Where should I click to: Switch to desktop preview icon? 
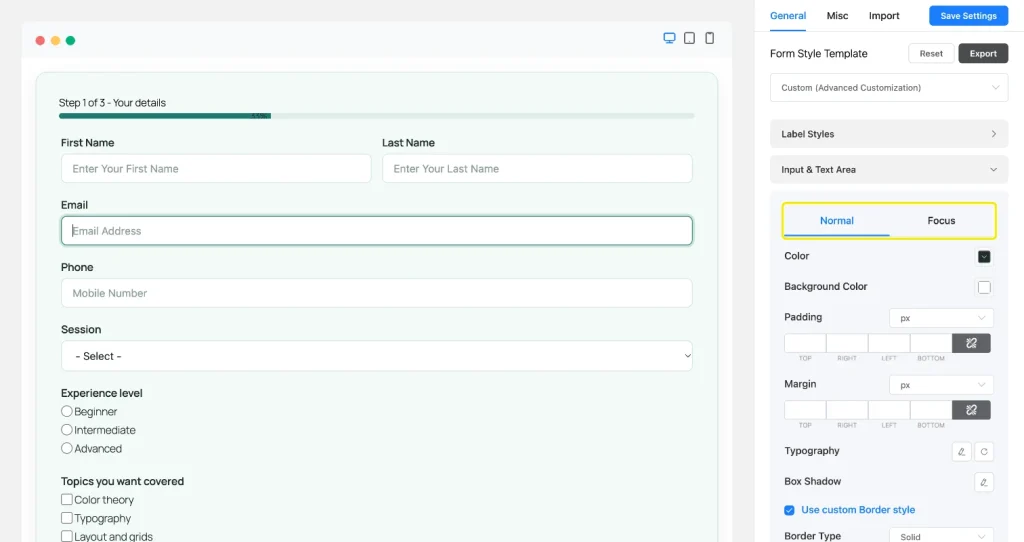click(669, 38)
